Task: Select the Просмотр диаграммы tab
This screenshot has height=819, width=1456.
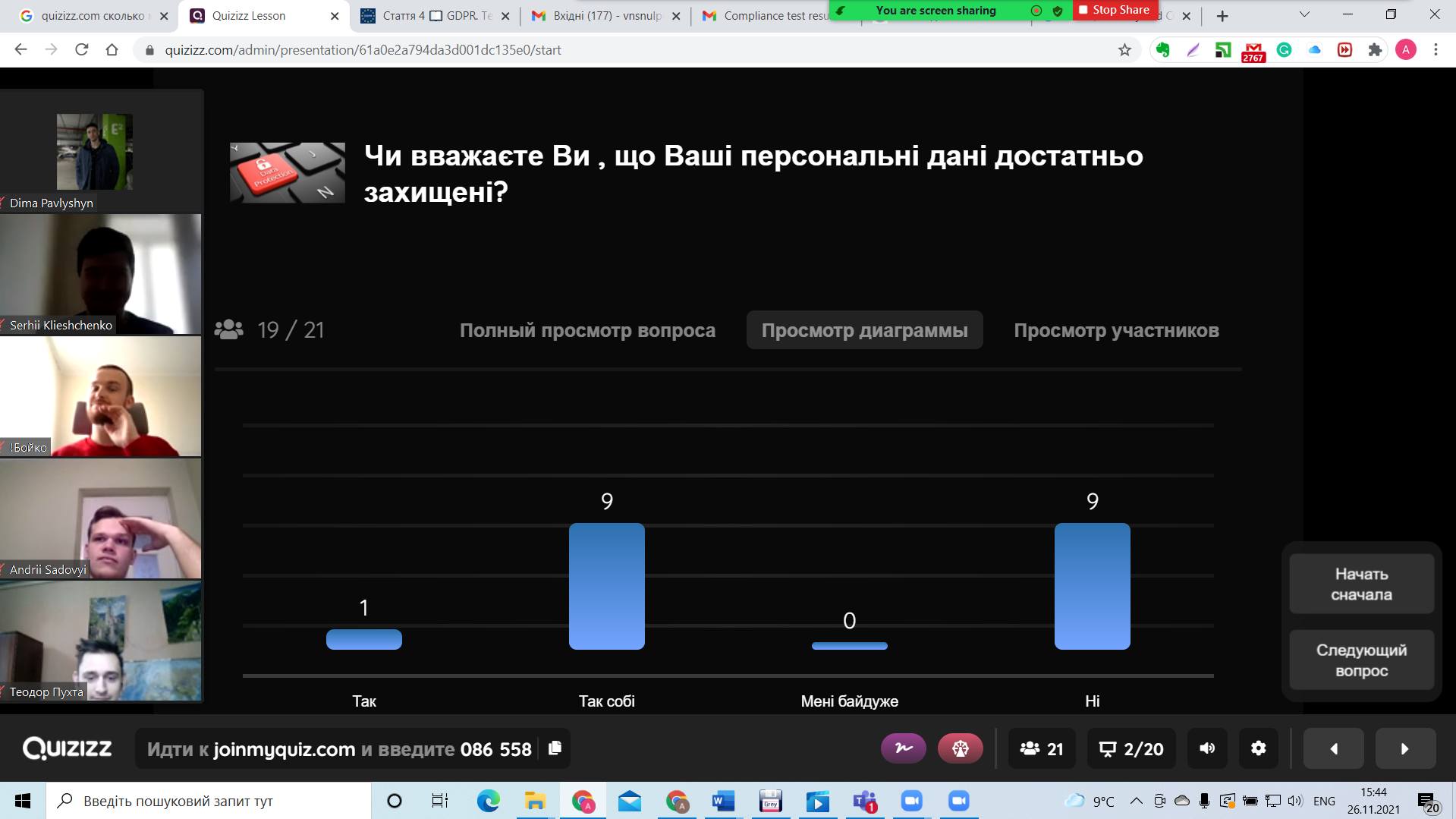Action: point(864,330)
